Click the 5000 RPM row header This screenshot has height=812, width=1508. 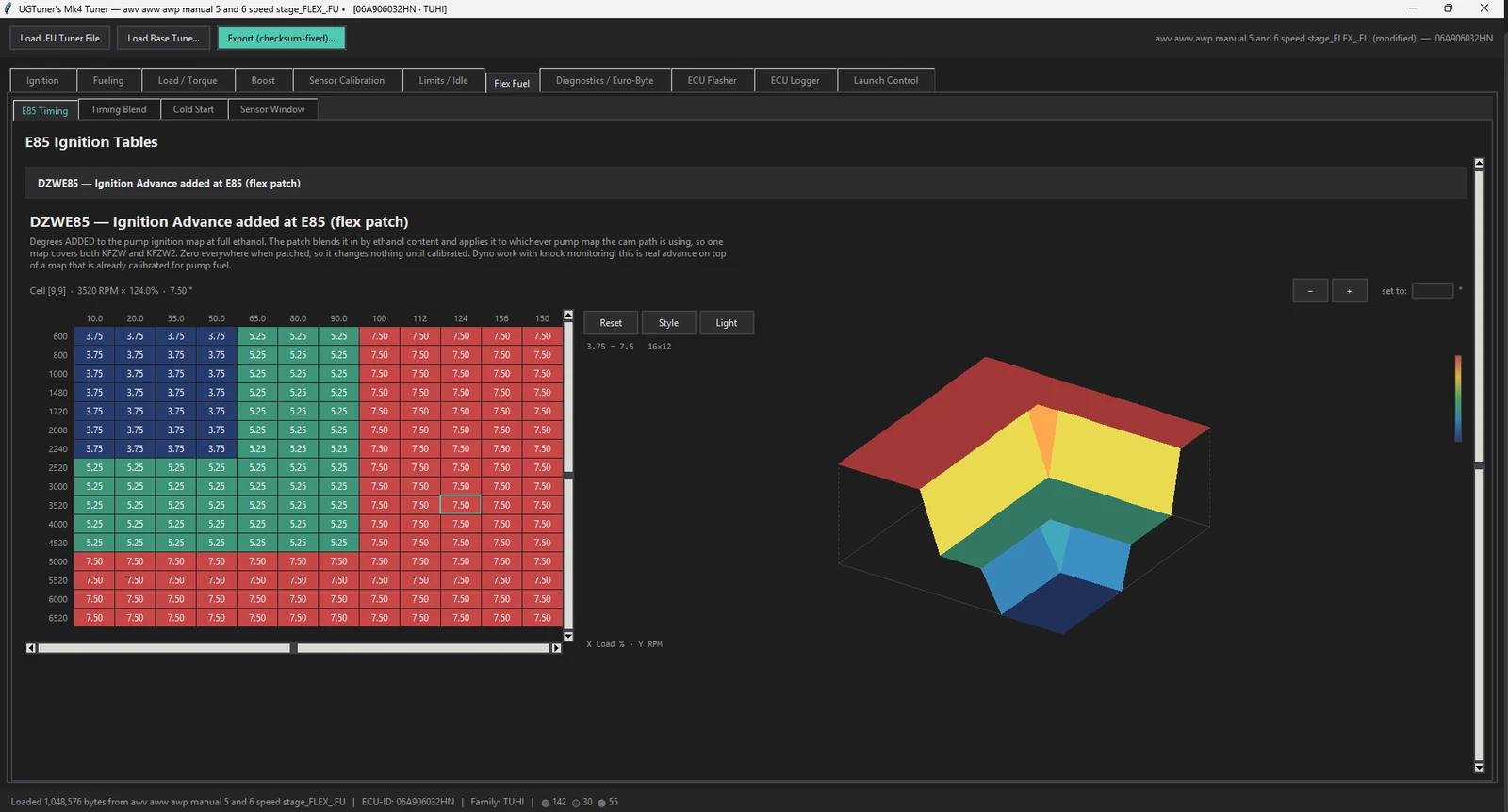58,561
